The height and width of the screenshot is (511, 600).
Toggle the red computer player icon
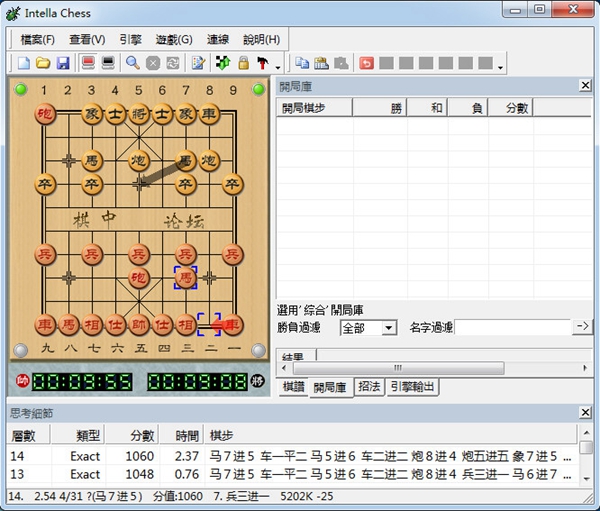(x=88, y=63)
